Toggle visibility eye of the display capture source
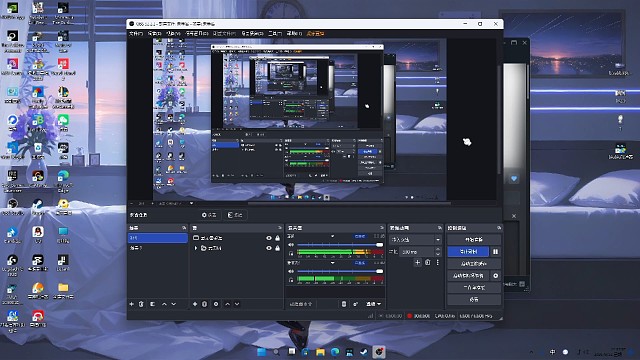 tap(269, 238)
